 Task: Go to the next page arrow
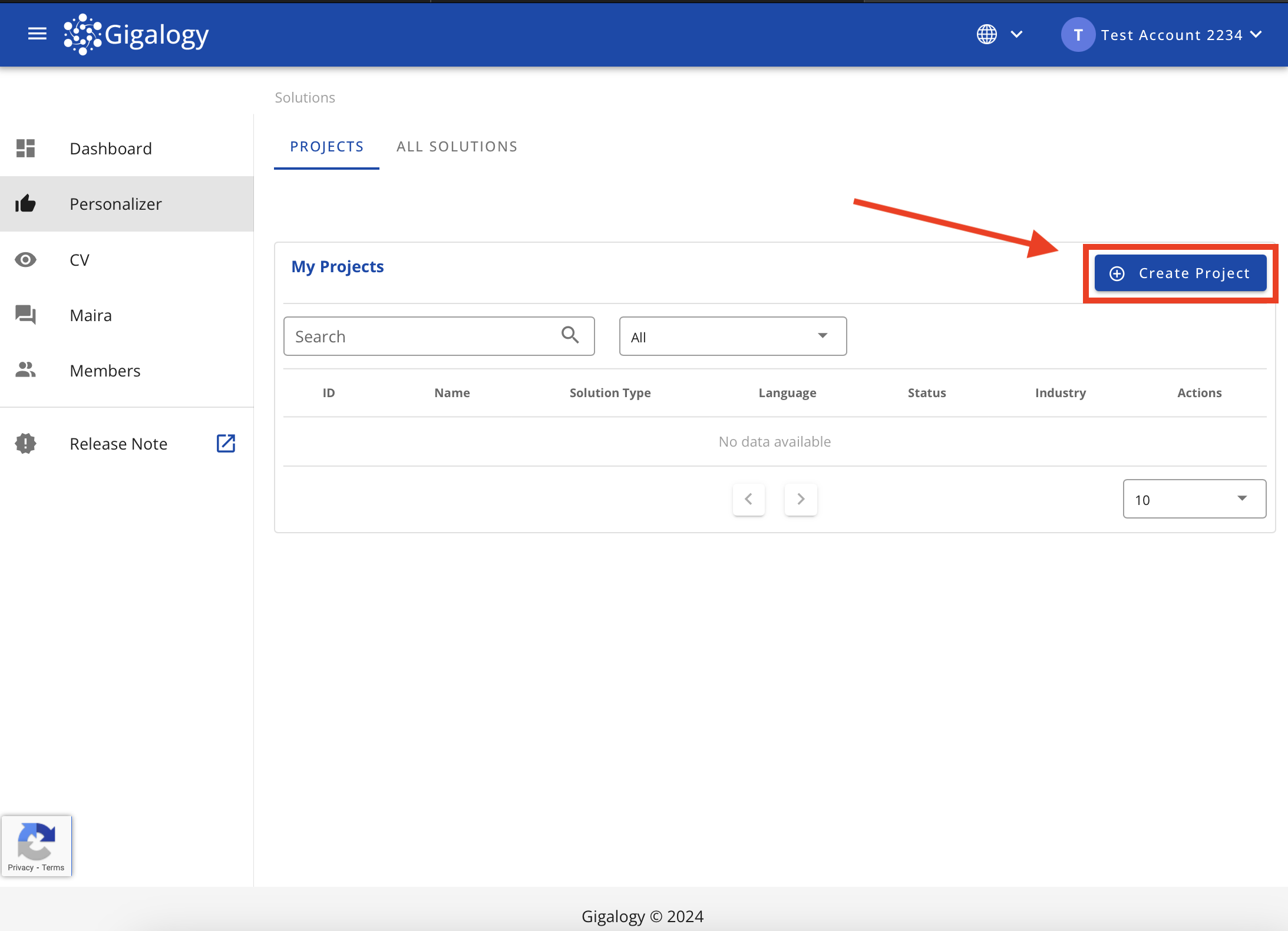click(801, 499)
